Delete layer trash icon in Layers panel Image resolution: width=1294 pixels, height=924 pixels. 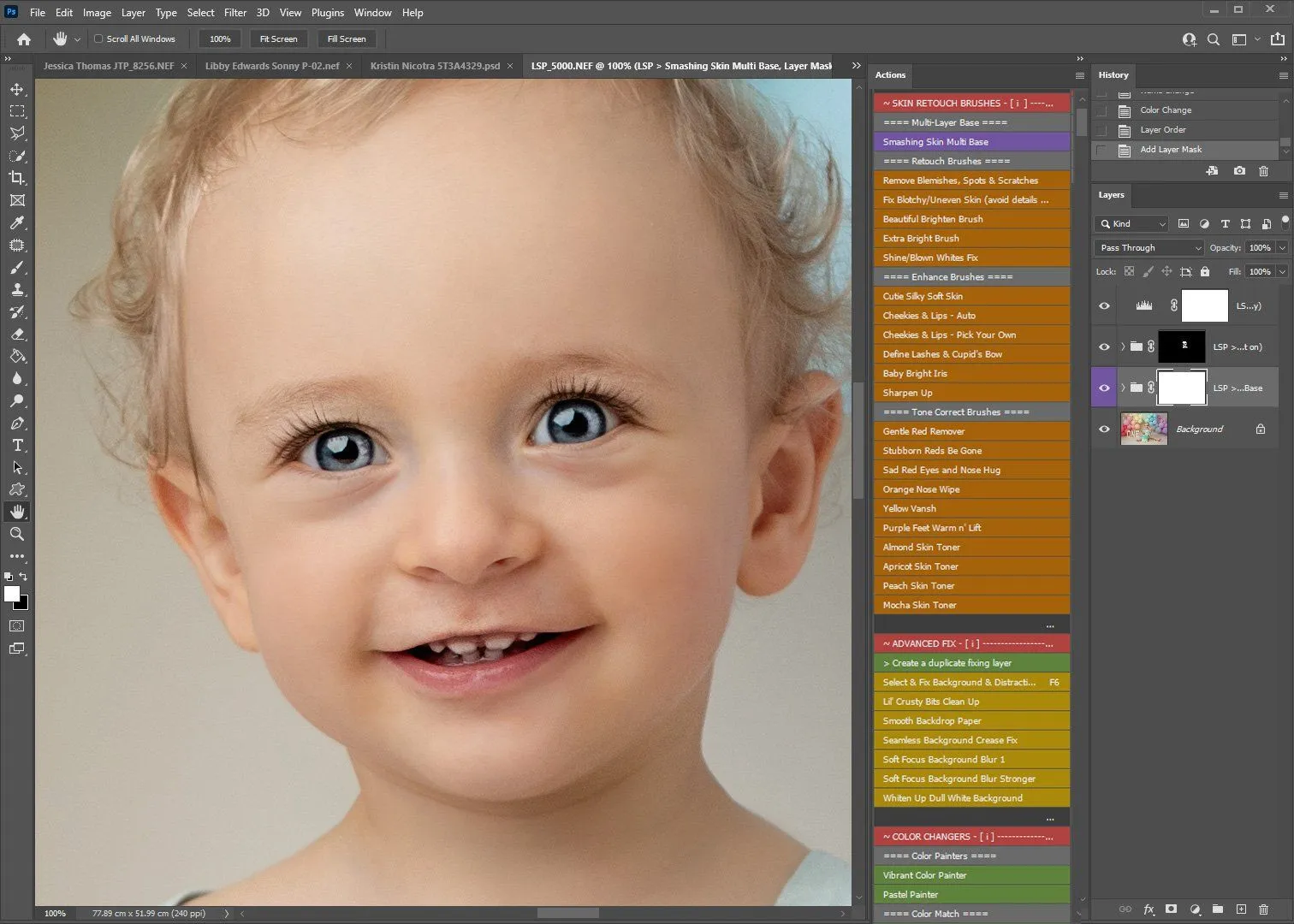(1264, 909)
